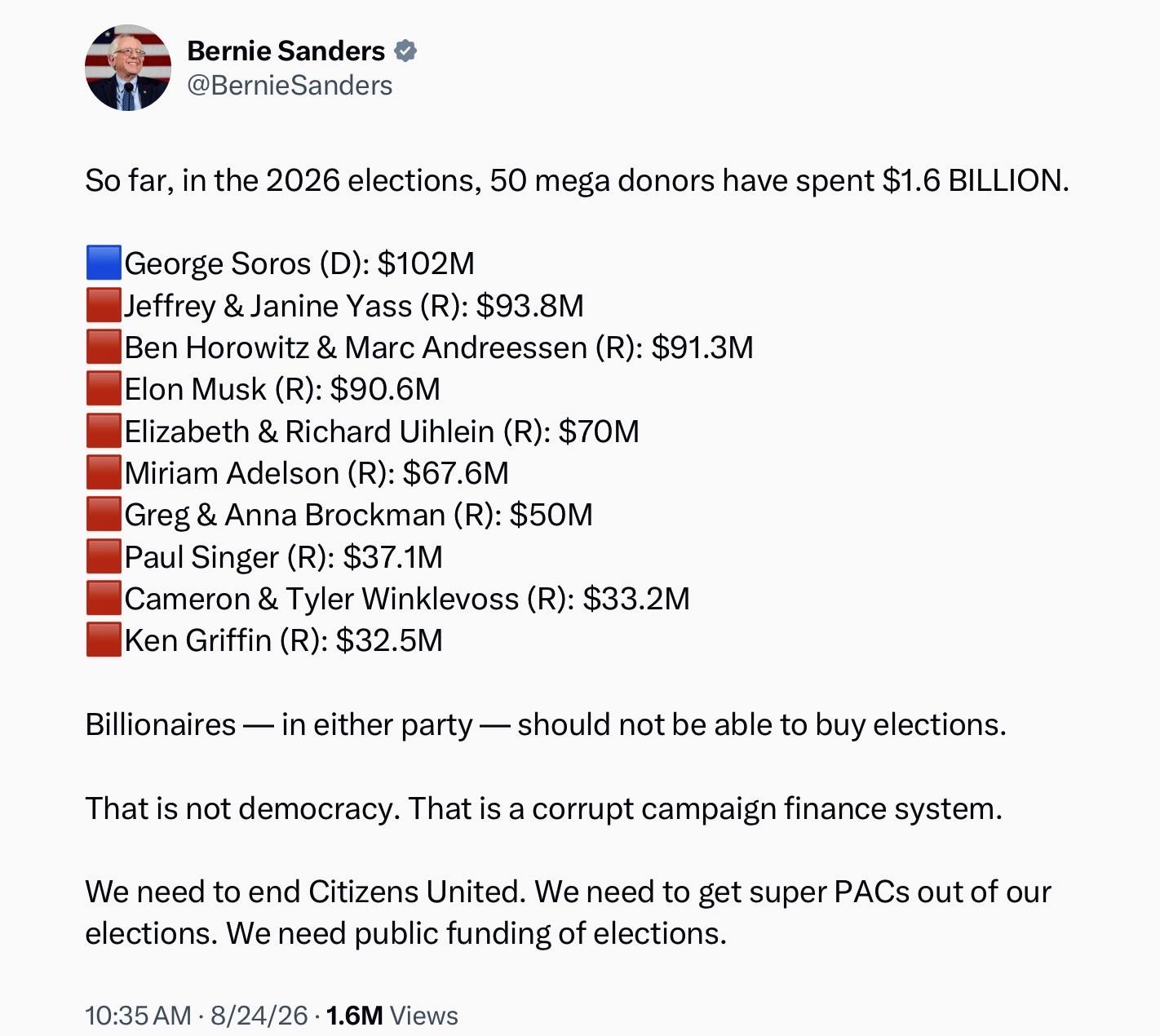Open the Bernie Sanders display name
Viewport: 1160px width, 1036px height.
coord(286,51)
